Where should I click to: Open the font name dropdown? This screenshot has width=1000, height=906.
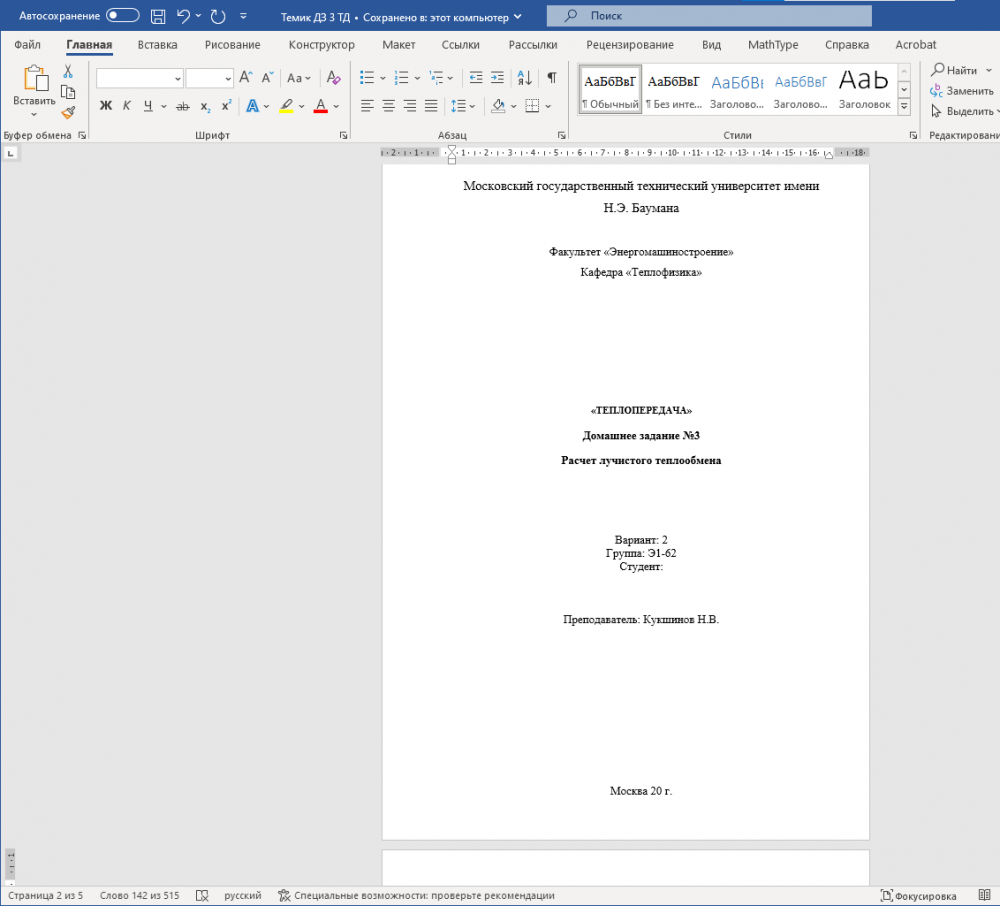[x=177, y=78]
